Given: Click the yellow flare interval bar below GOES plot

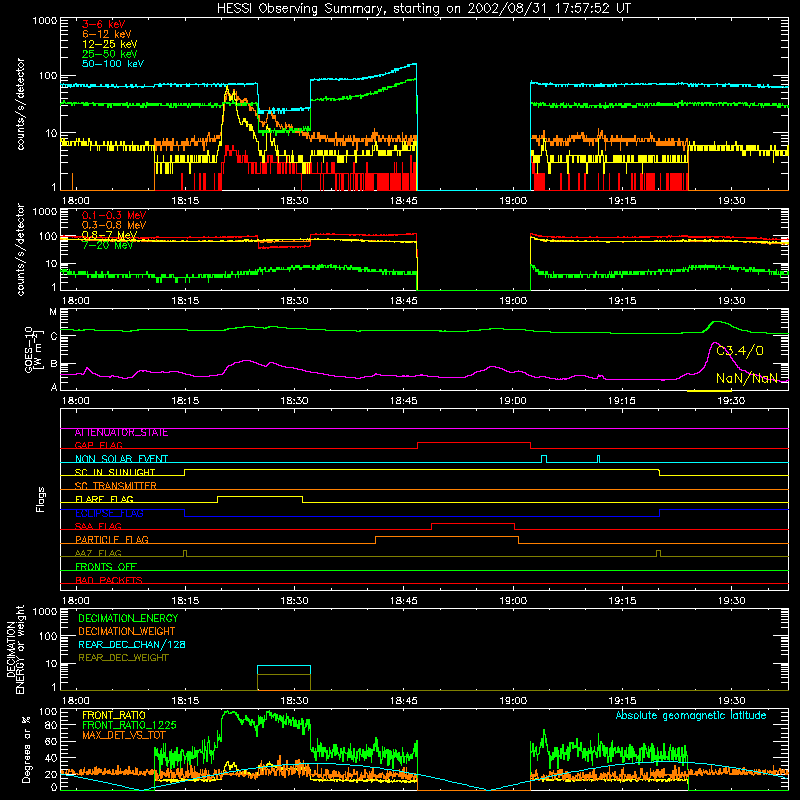Looking at the screenshot, I should pyautogui.click(x=709, y=391).
